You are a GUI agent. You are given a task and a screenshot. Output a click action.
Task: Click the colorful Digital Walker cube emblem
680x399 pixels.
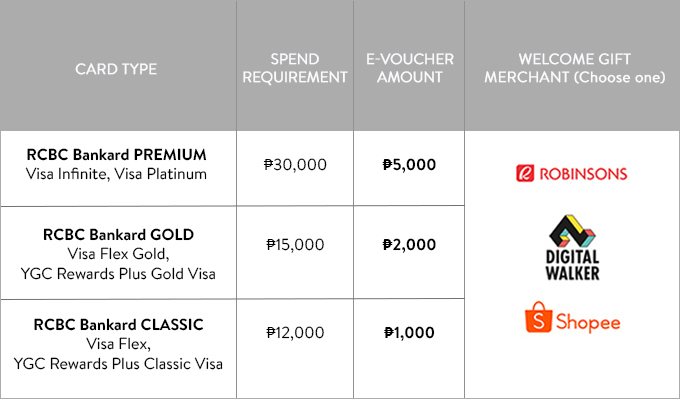pyautogui.click(x=572, y=231)
